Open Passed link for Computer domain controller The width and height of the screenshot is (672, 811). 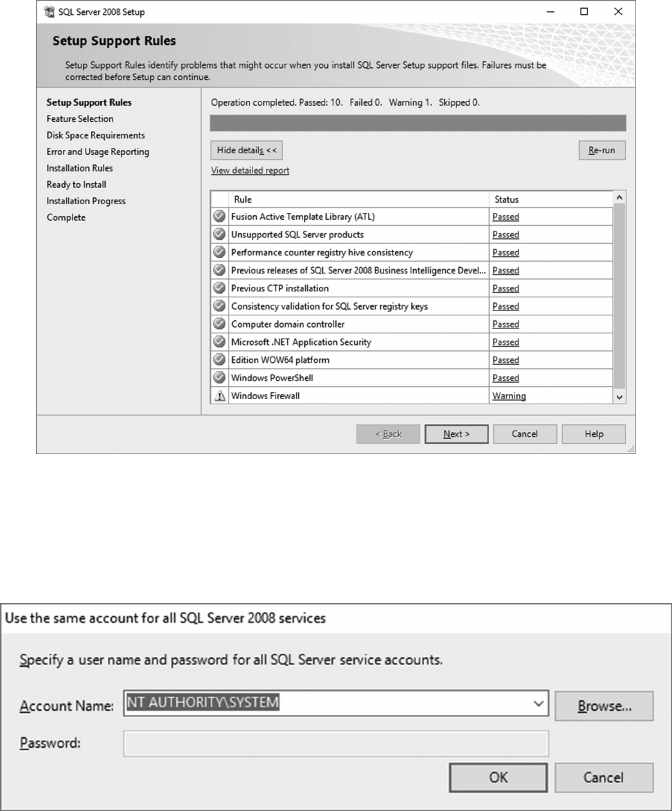coord(505,324)
